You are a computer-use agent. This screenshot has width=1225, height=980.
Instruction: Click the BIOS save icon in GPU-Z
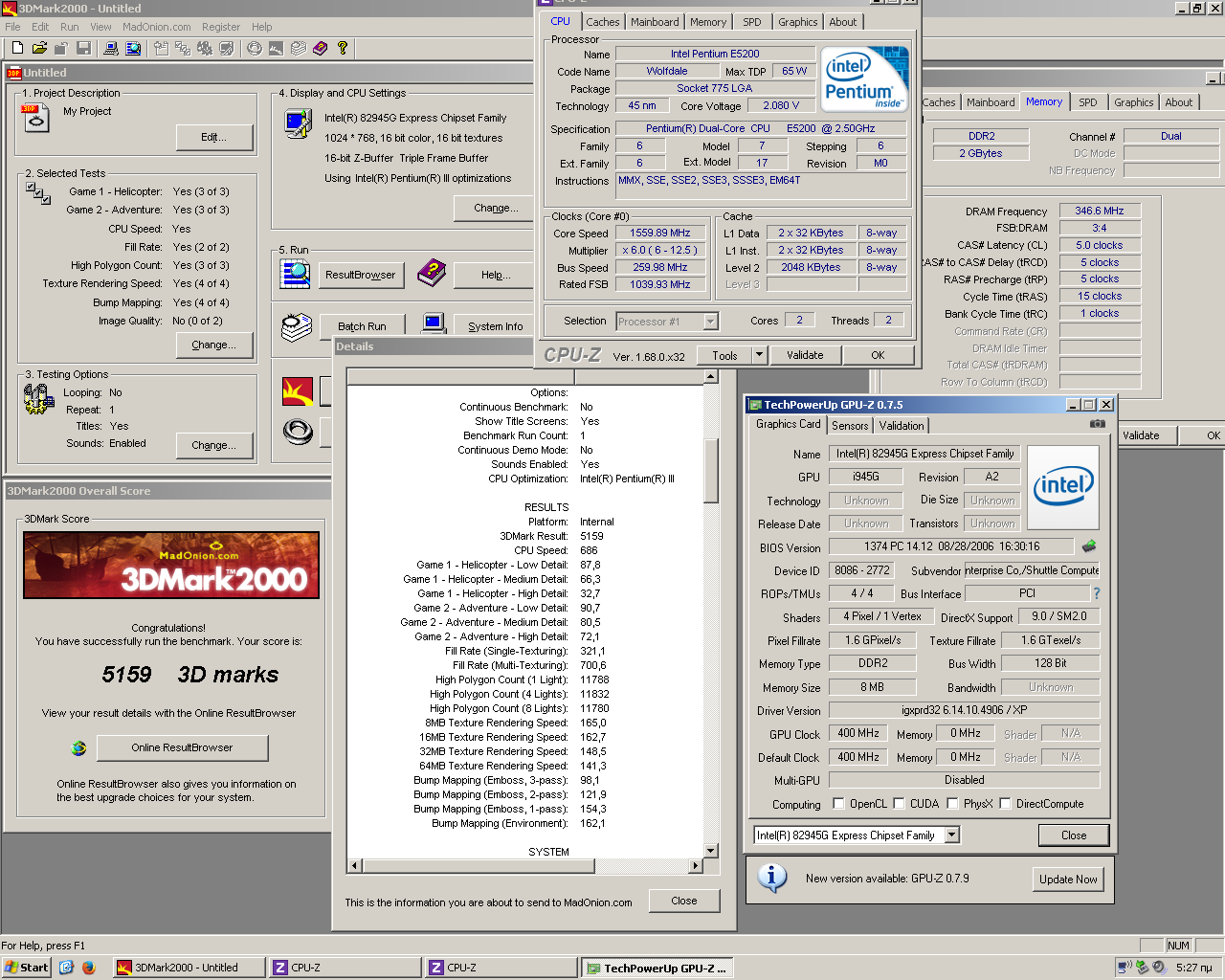1089,546
